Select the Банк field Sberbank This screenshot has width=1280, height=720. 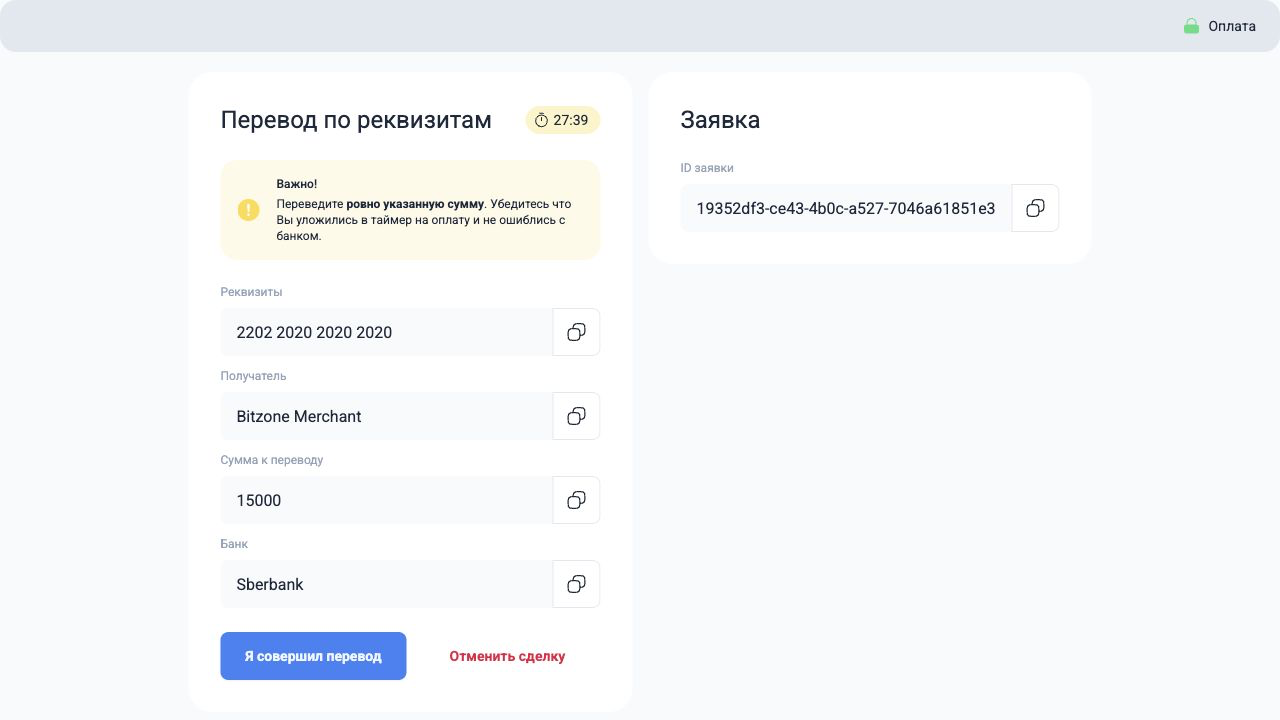(x=386, y=584)
